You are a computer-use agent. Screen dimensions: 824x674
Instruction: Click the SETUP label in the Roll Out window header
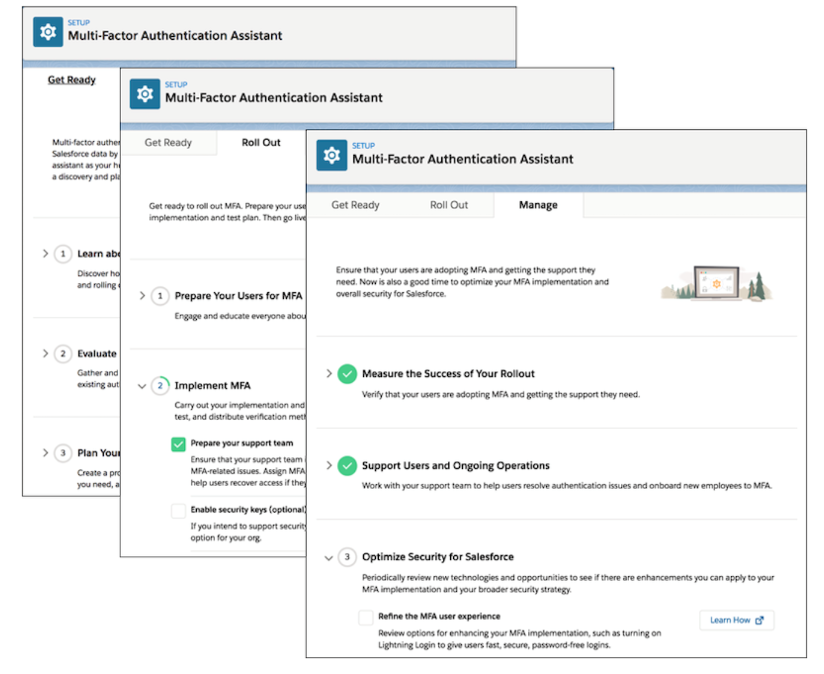pyautogui.click(x=176, y=85)
